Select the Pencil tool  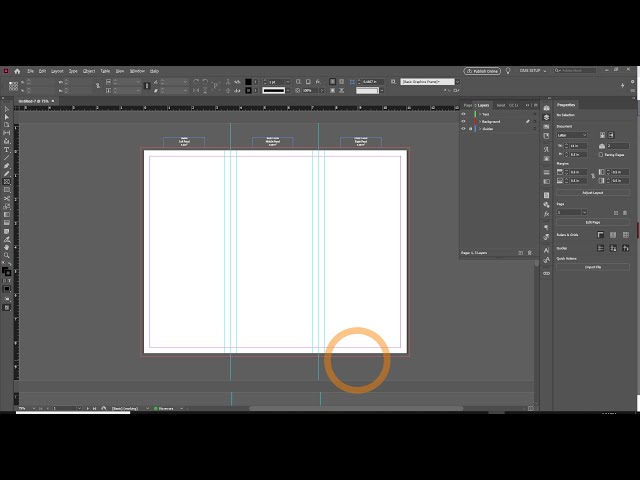(x=7, y=174)
